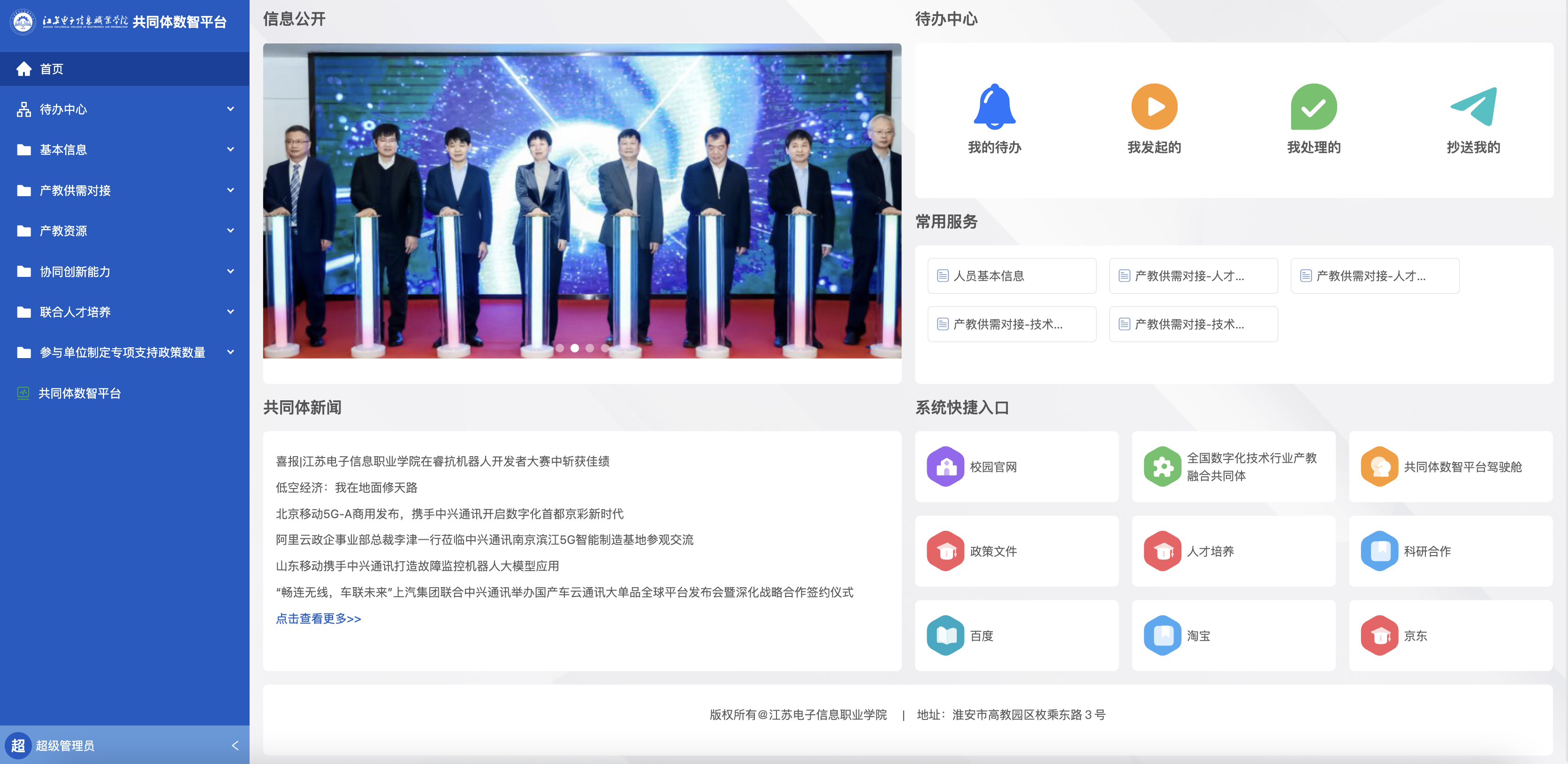The image size is (1568, 764).
Task: Open the 京东 red icon
Action: (x=1379, y=635)
